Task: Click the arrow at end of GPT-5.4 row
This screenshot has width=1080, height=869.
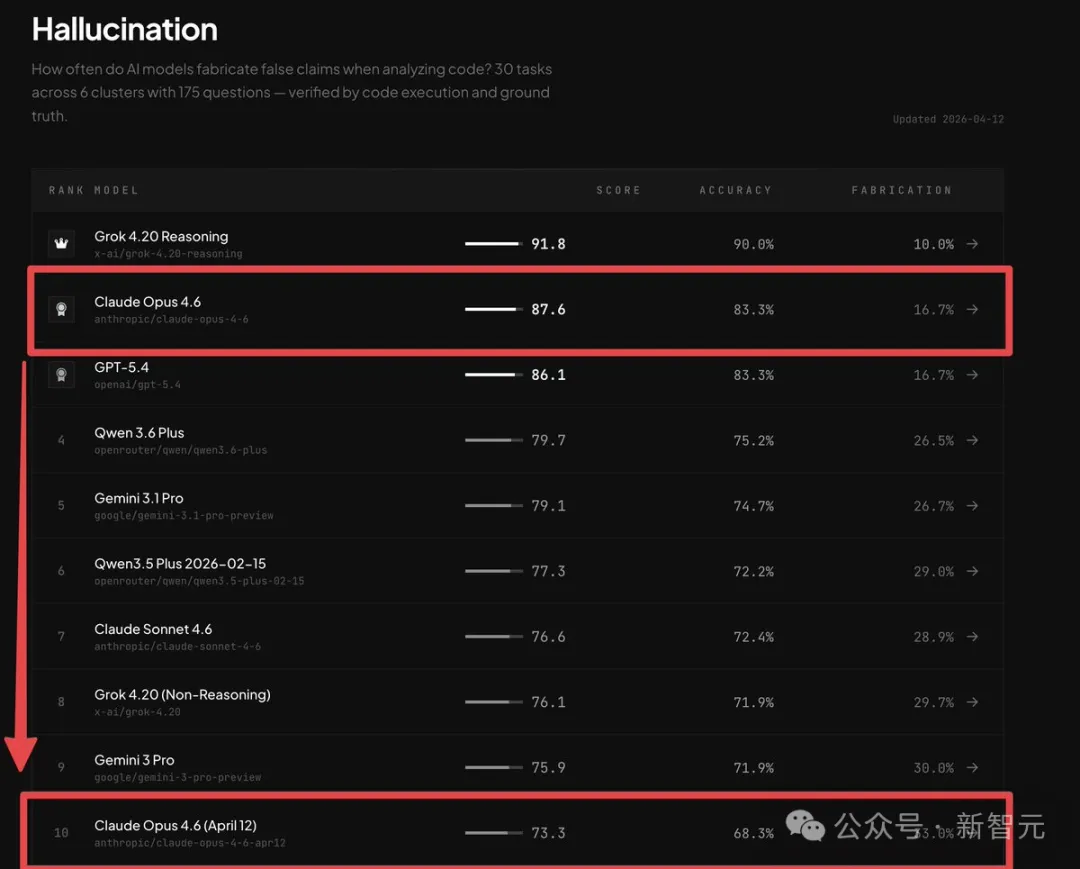Action: click(972, 375)
